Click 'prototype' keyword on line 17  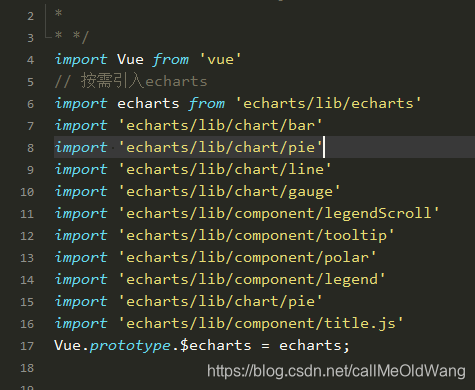click(130, 346)
